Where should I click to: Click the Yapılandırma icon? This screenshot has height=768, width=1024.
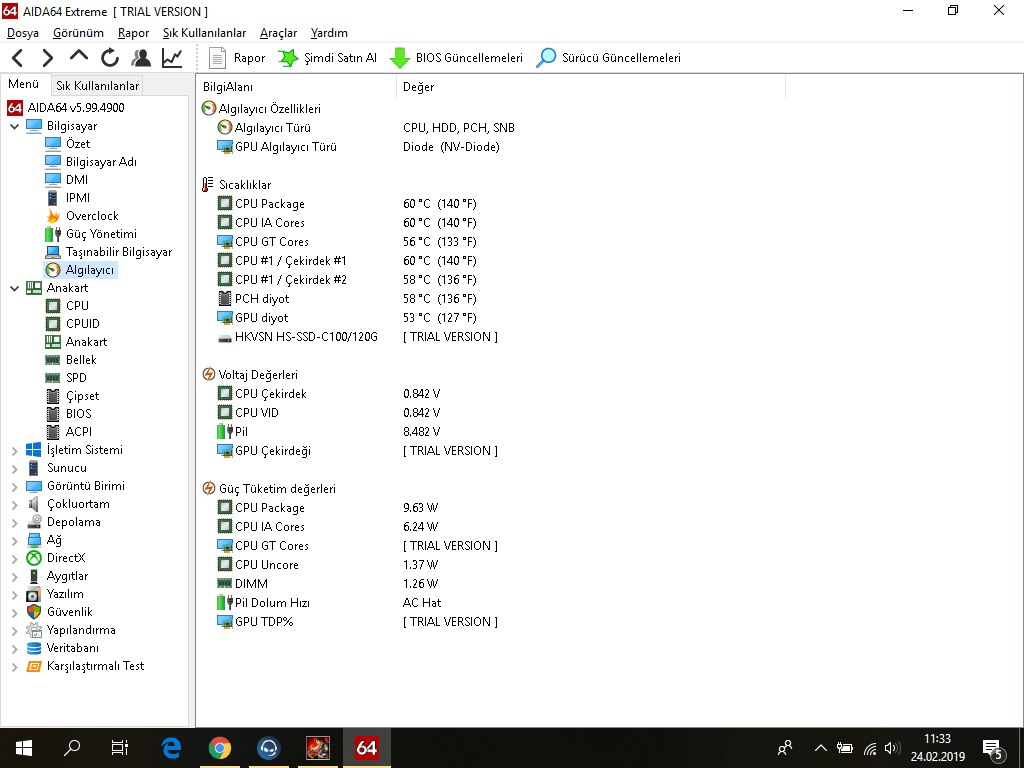pos(33,630)
